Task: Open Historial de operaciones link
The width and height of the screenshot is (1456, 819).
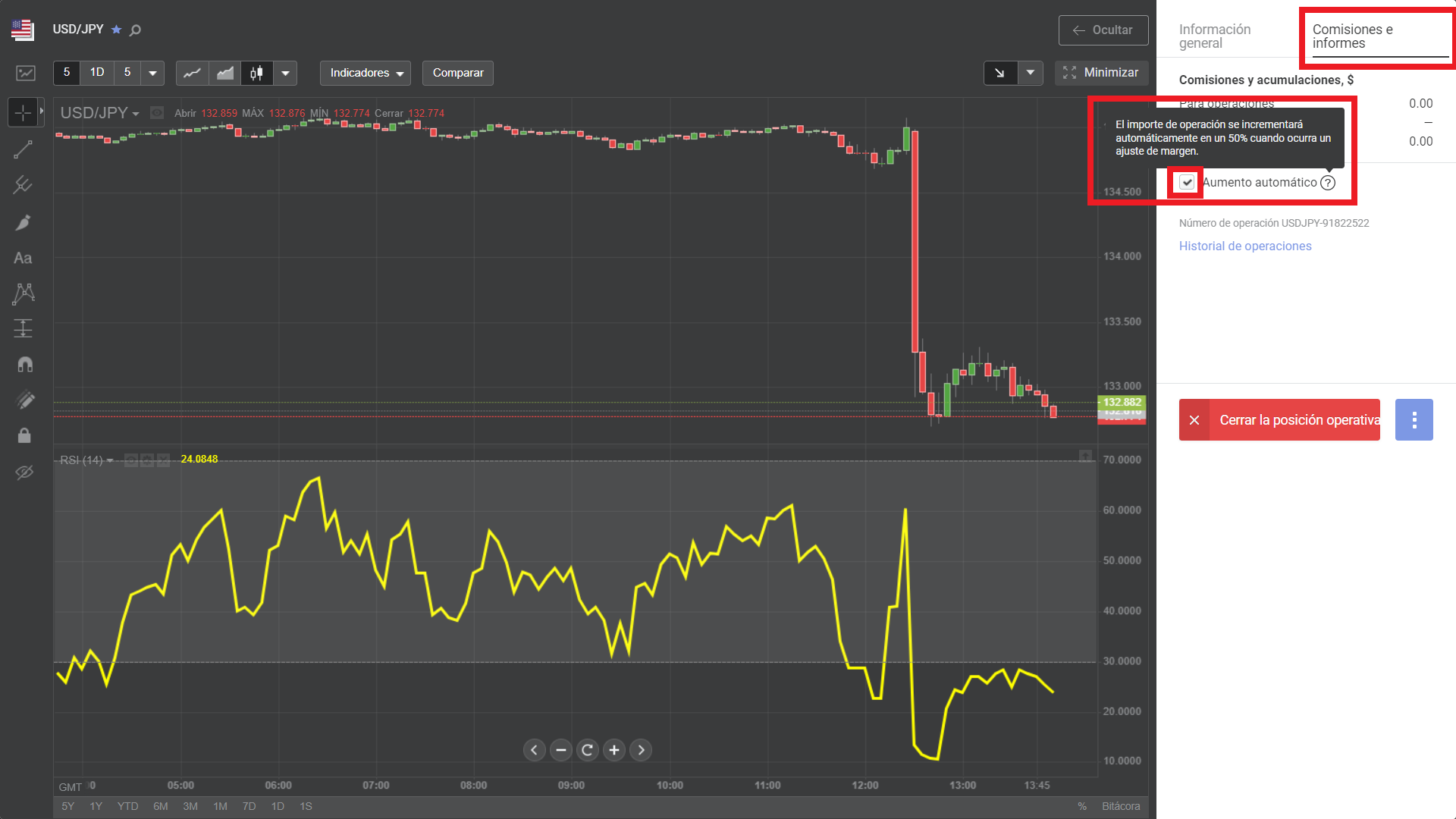Action: click(x=1244, y=246)
